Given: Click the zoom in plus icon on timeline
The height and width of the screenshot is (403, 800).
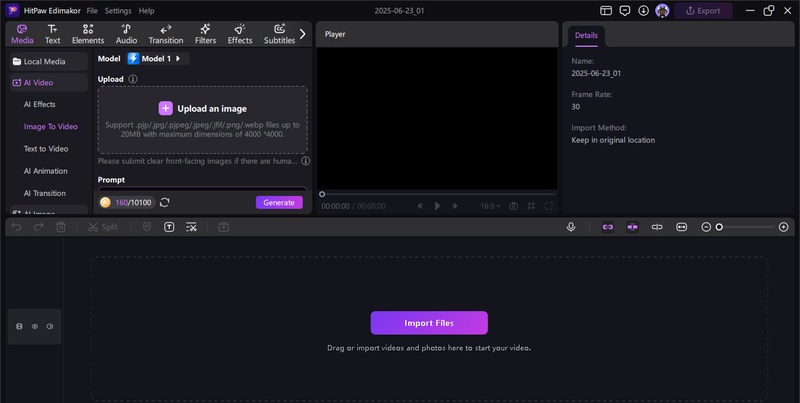Looking at the screenshot, I should [783, 227].
